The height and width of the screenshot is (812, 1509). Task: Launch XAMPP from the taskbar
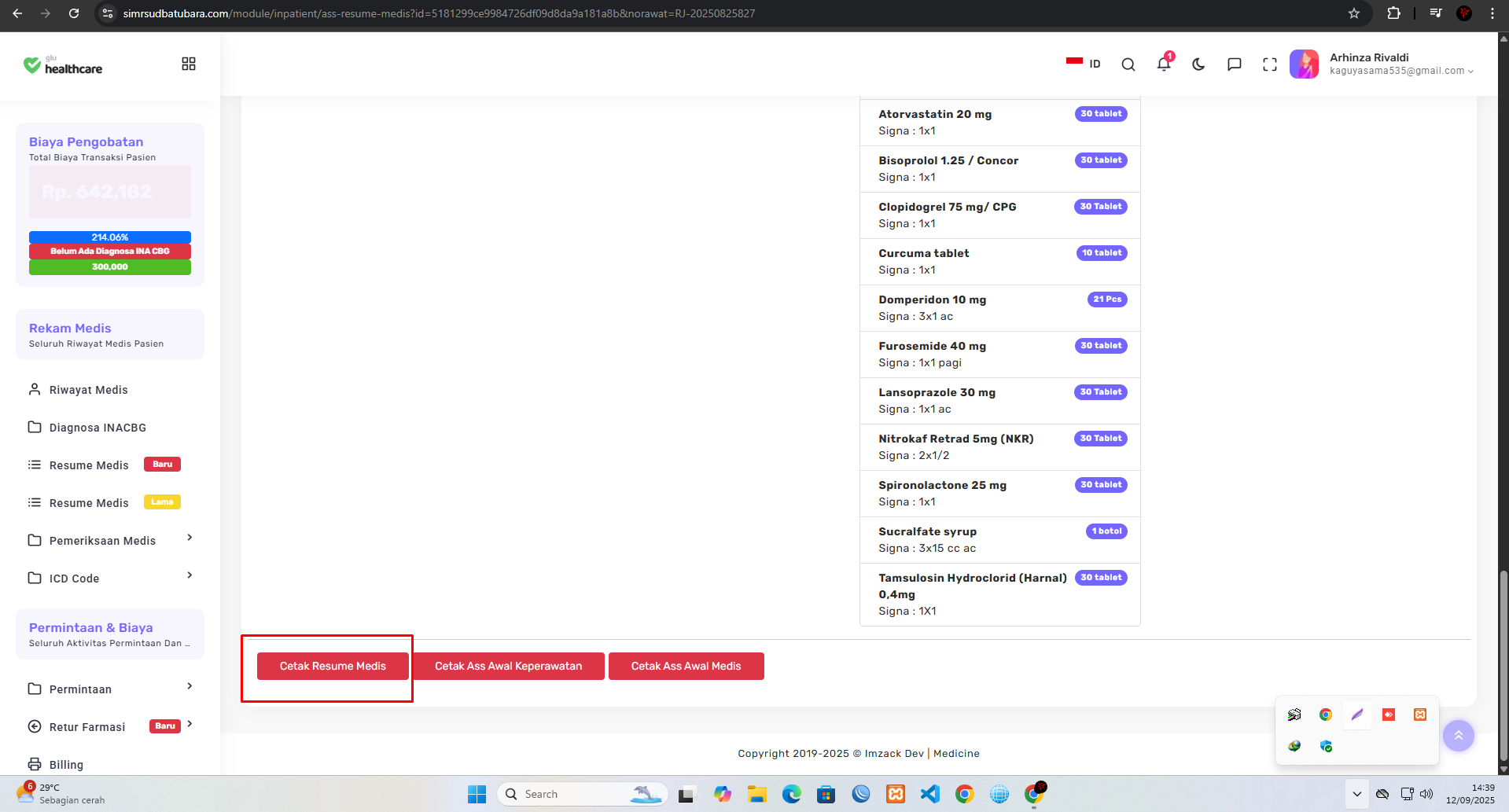coord(896,794)
